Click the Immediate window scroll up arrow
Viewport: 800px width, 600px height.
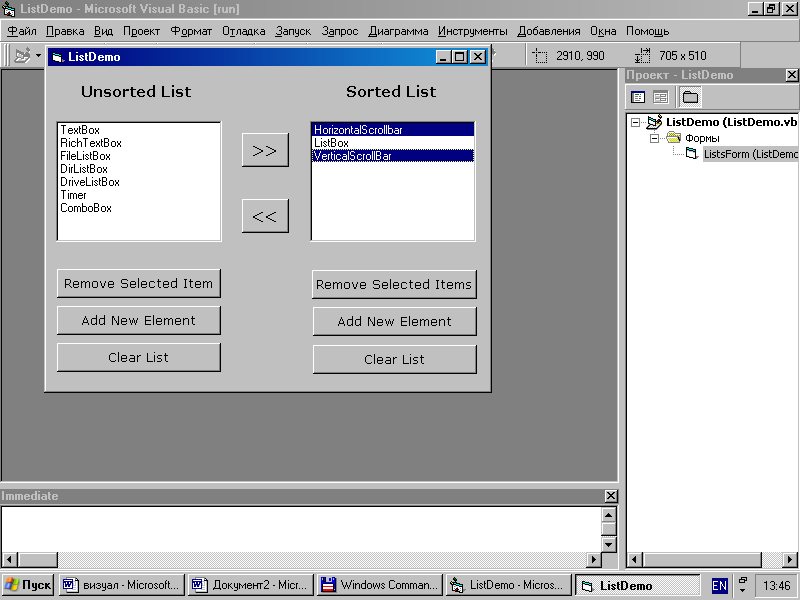point(609,514)
